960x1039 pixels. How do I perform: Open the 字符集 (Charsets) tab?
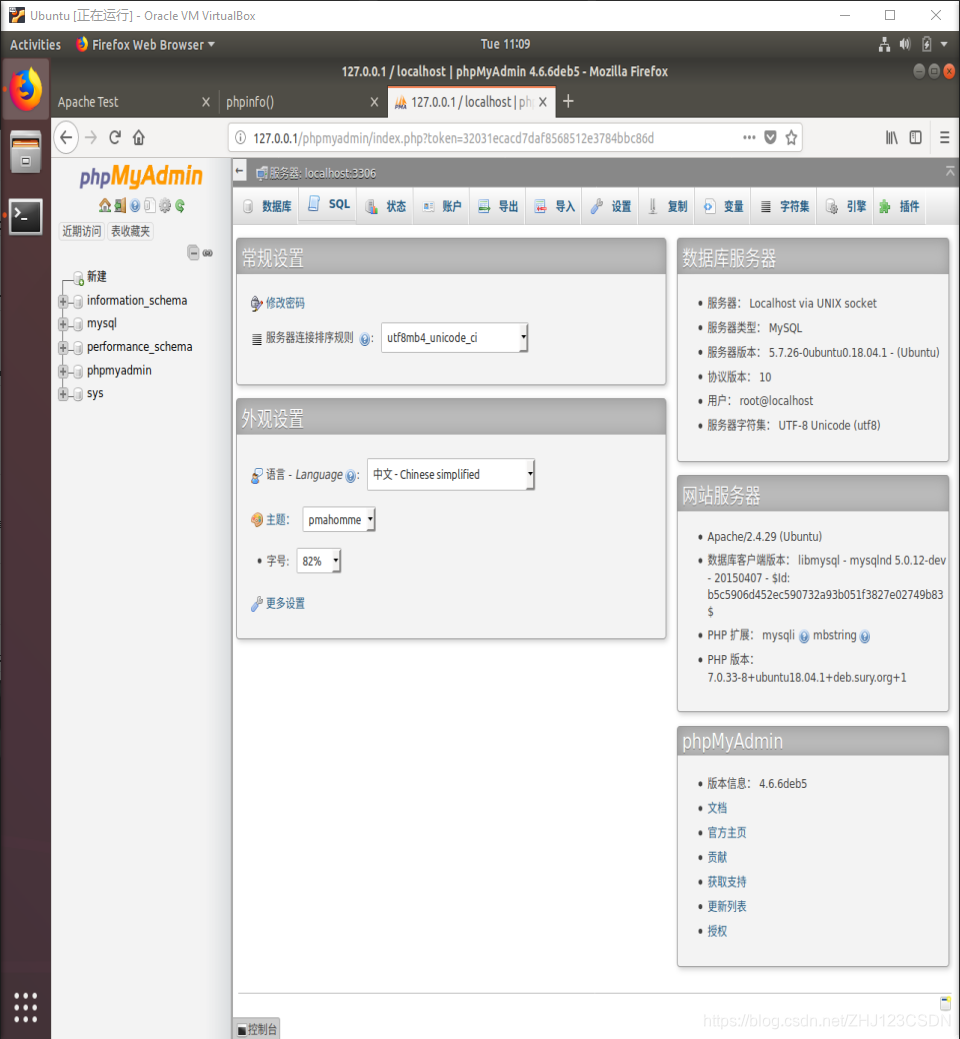784,206
